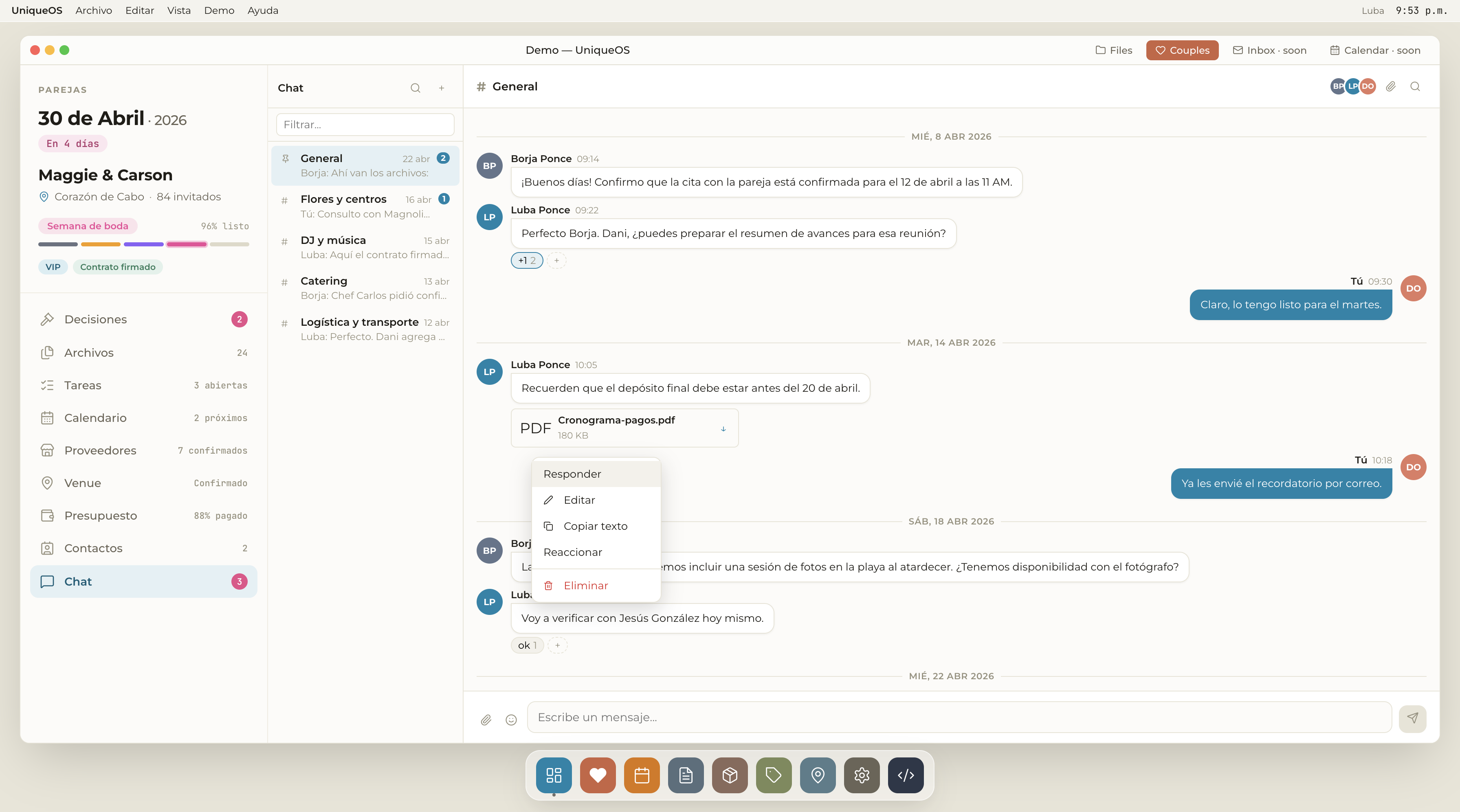Click Contrato firmado tag badge

117,267
